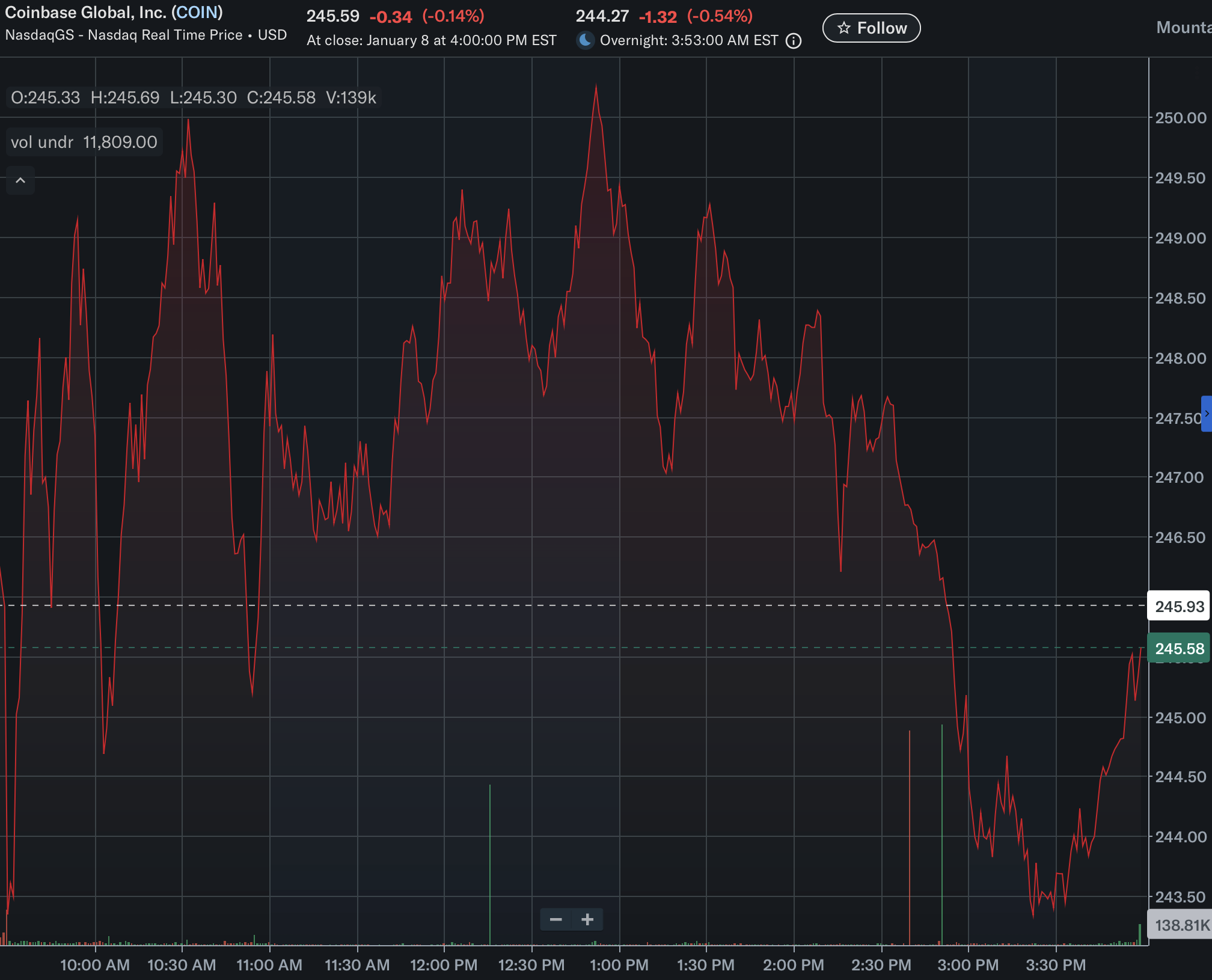The image size is (1212, 980).
Task: Click the 250.00 price axis label
Action: [1180, 118]
